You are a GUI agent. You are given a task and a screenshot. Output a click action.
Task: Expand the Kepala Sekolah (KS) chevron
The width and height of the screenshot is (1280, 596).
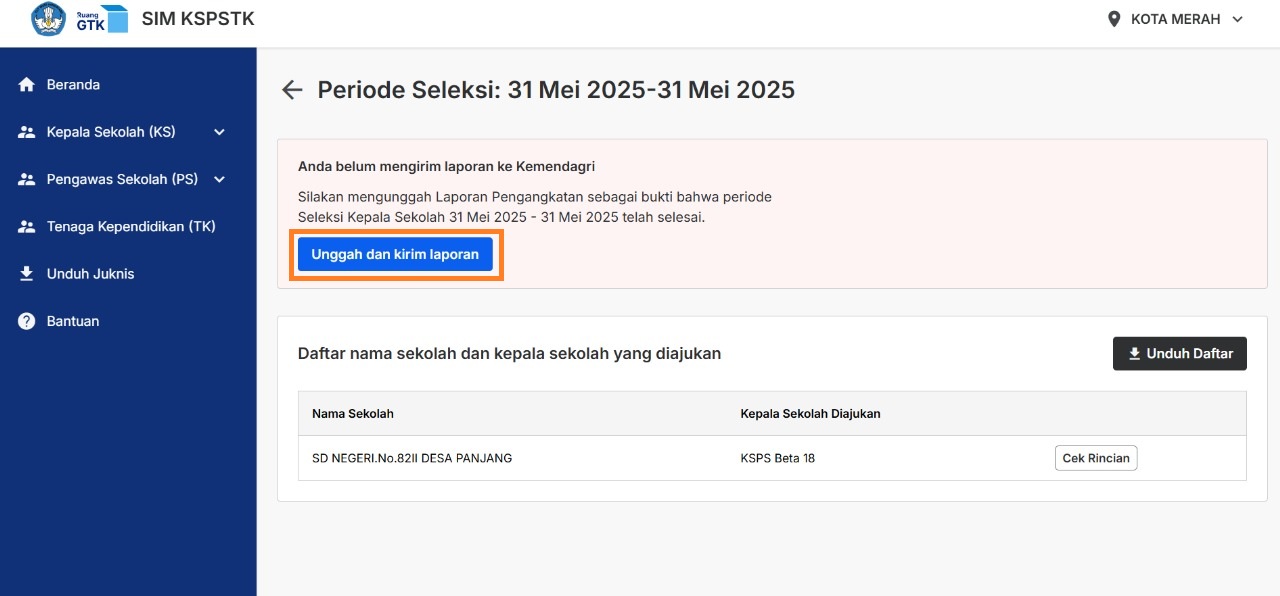(219, 132)
